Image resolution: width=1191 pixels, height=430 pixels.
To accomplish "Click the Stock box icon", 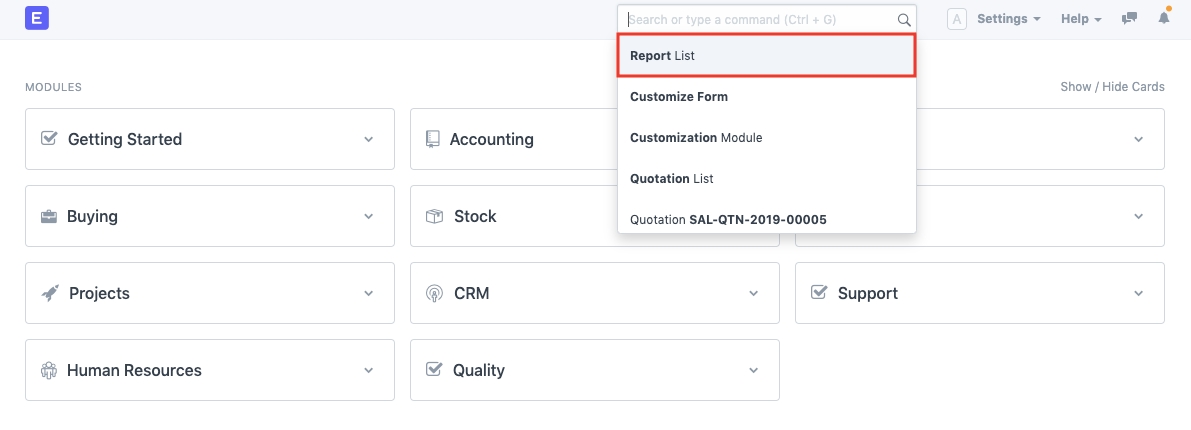I will (x=434, y=216).
